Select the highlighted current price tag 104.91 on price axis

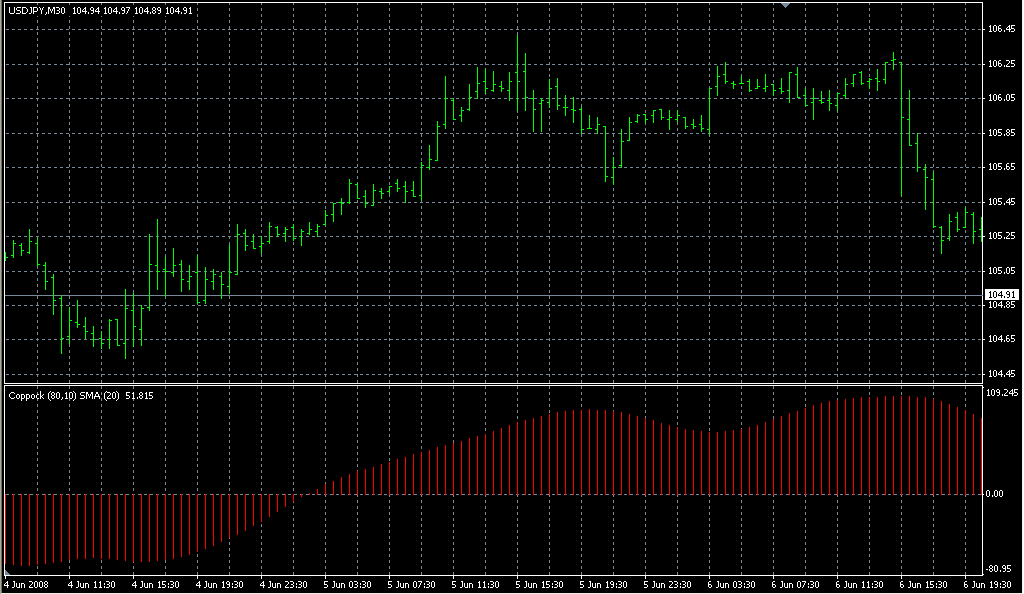1002,295
